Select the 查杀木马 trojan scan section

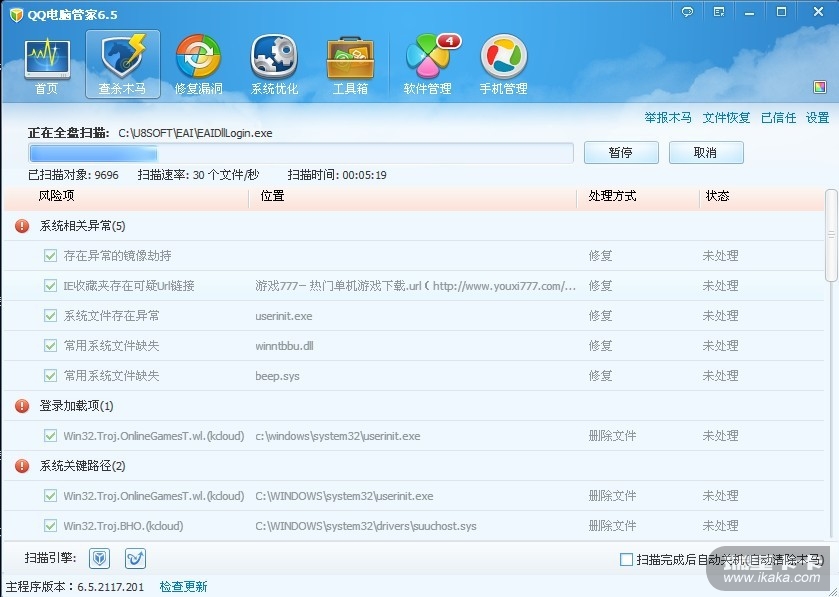(x=123, y=64)
